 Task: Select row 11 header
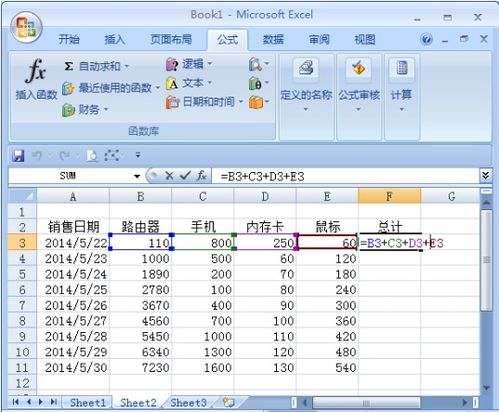coord(22,367)
